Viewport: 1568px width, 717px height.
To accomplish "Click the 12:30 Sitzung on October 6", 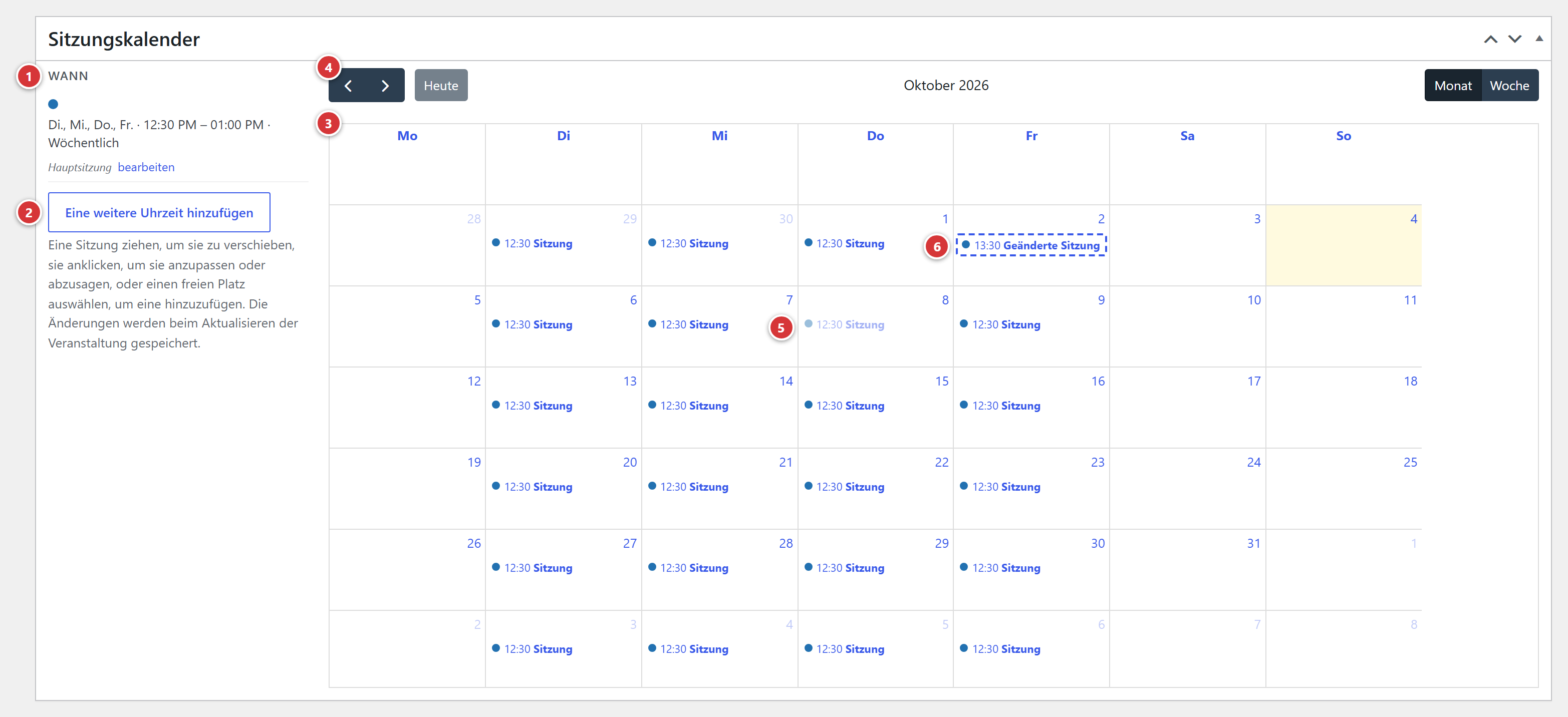I will tap(532, 325).
